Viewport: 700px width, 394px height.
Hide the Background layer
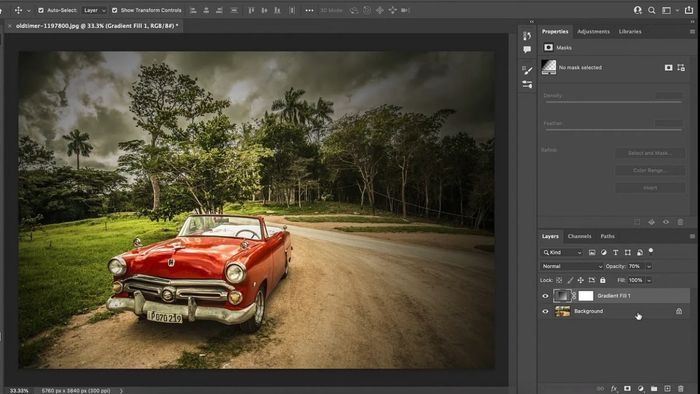545,311
